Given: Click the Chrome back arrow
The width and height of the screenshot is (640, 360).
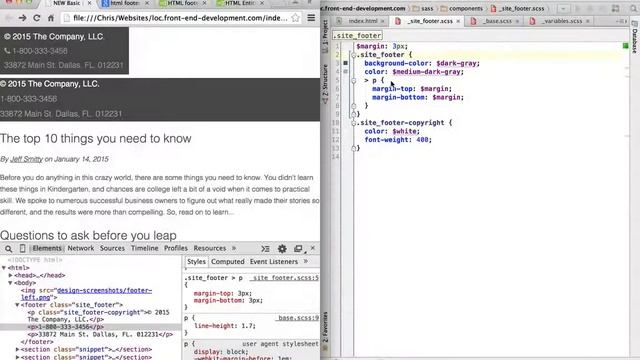Looking at the screenshot, I should (9, 18).
